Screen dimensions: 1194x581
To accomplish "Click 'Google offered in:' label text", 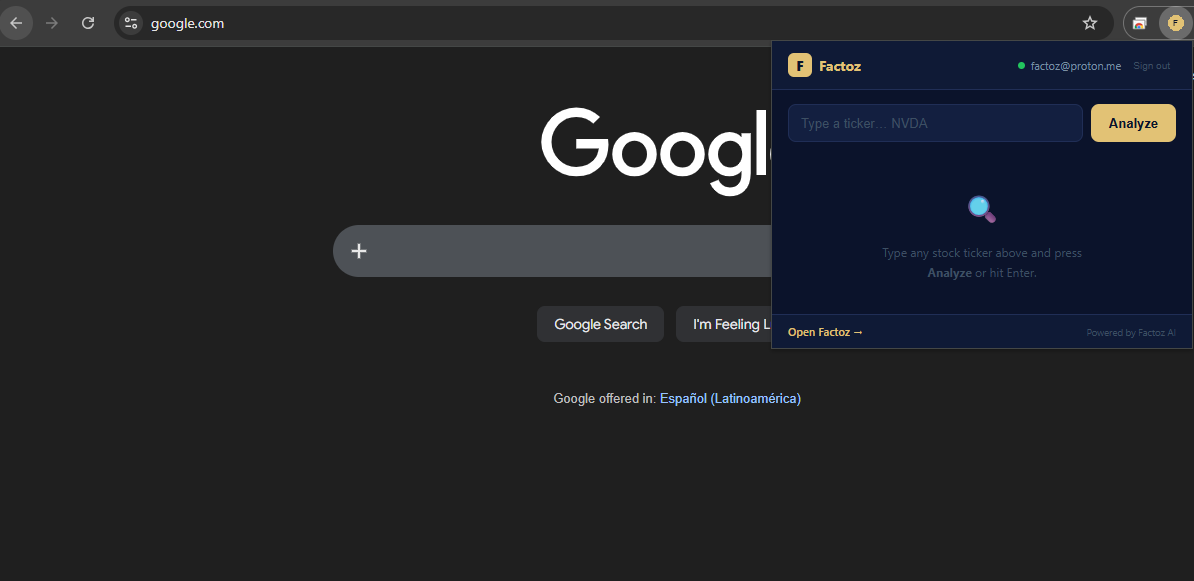I will (x=605, y=398).
